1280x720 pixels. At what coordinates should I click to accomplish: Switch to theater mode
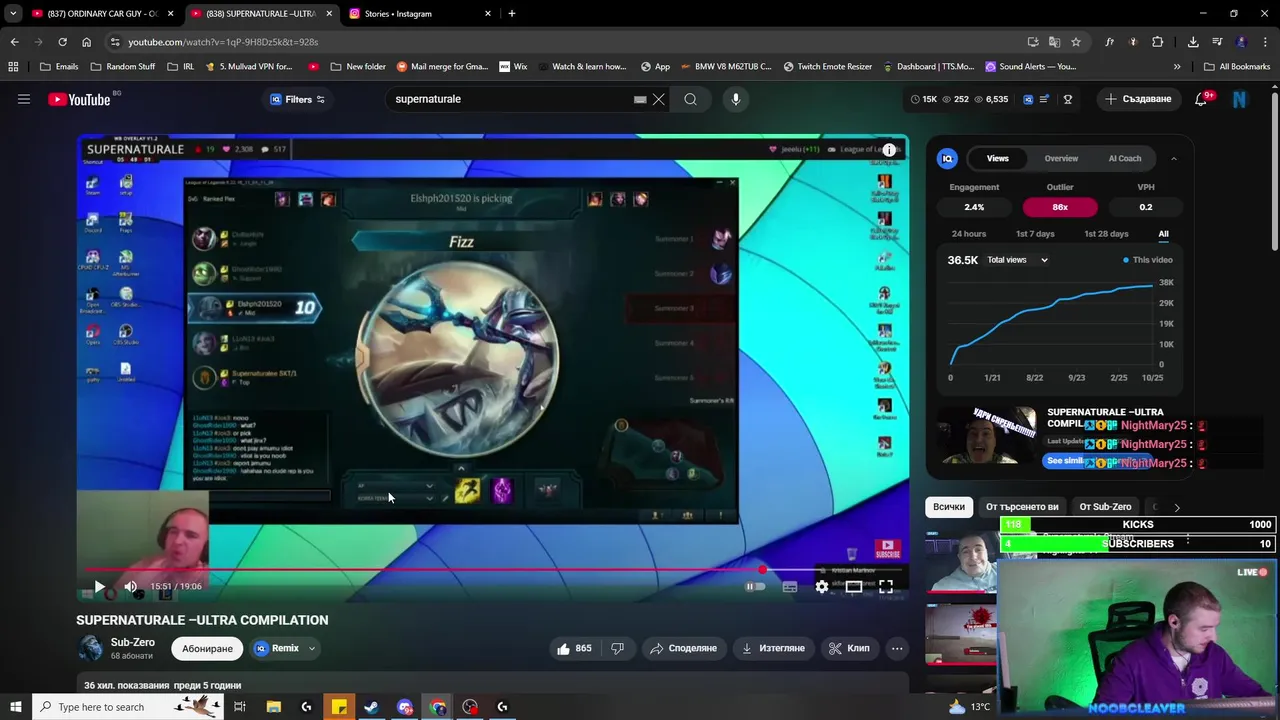853,587
